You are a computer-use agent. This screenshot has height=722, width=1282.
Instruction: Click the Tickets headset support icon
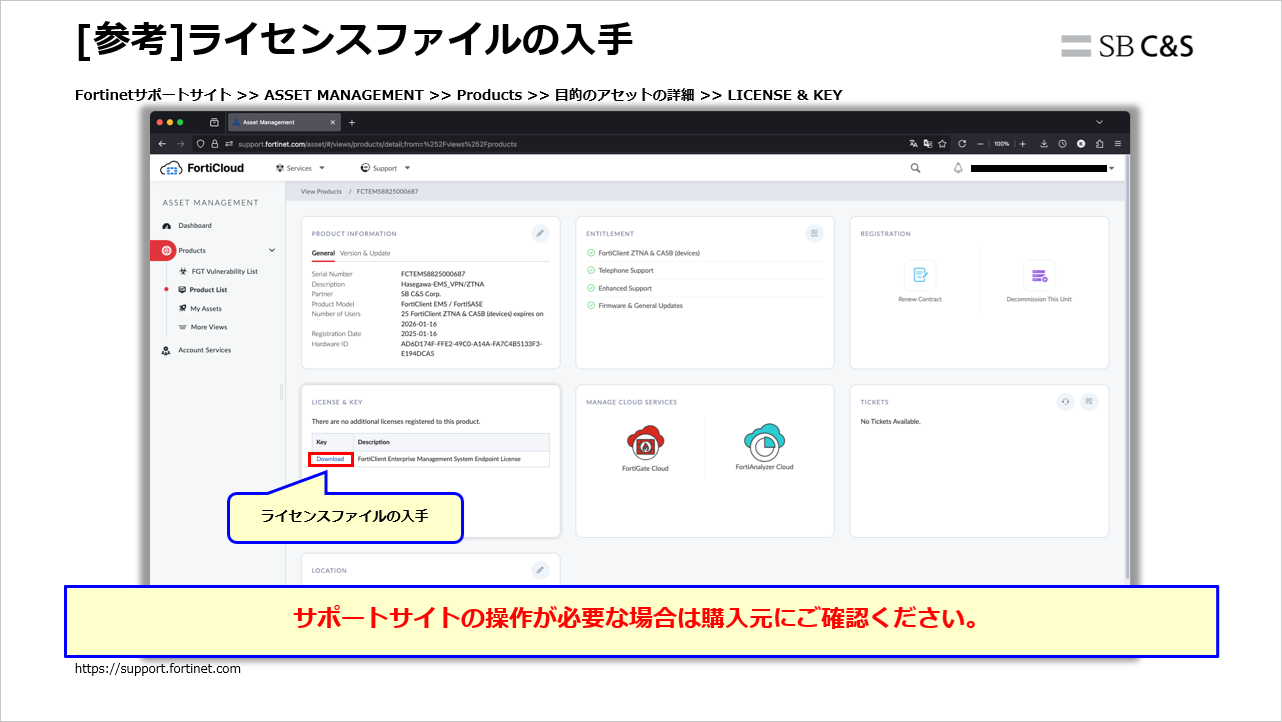click(x=1065, y=401)
